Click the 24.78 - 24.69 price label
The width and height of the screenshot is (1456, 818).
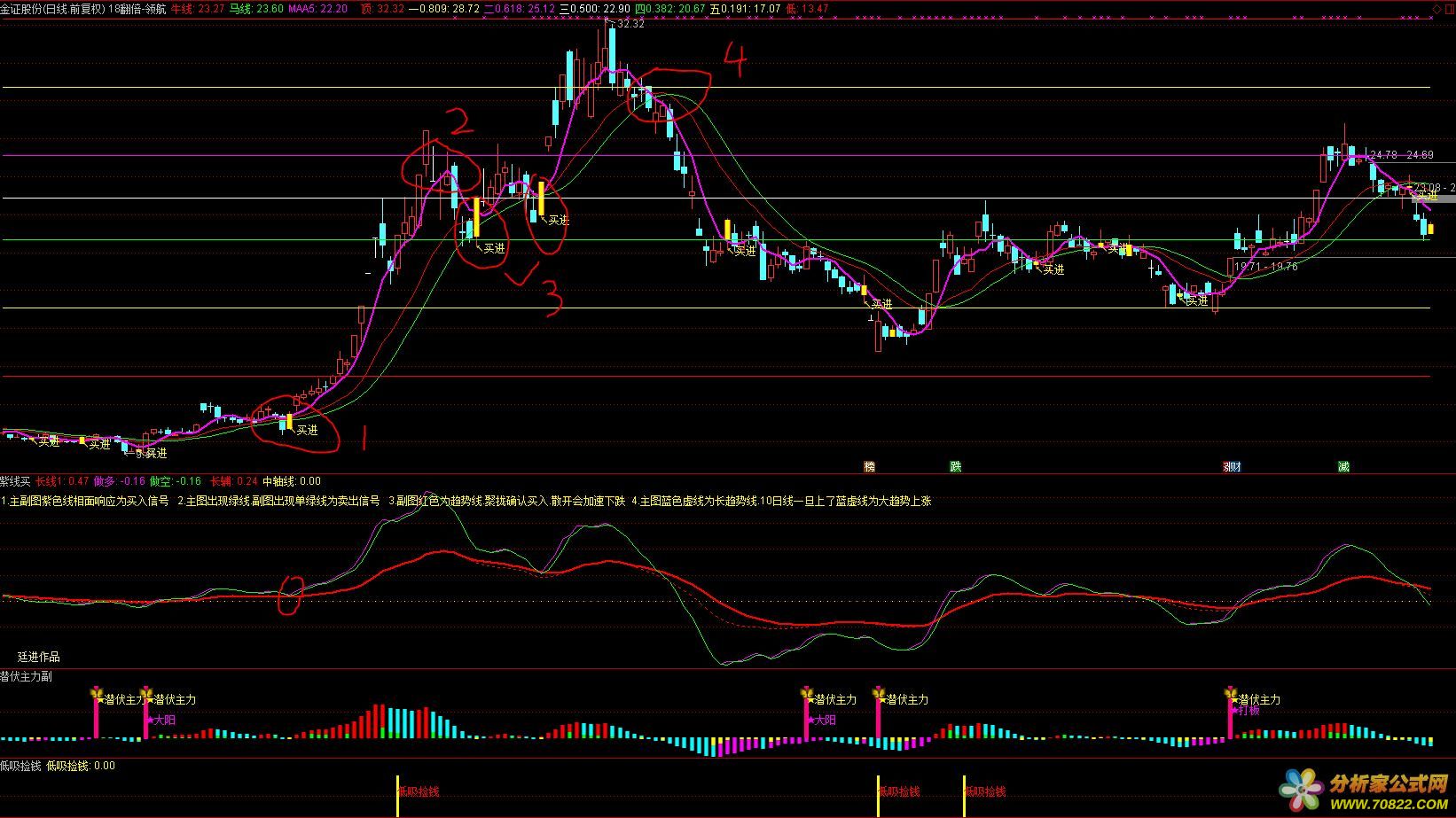1401,155
